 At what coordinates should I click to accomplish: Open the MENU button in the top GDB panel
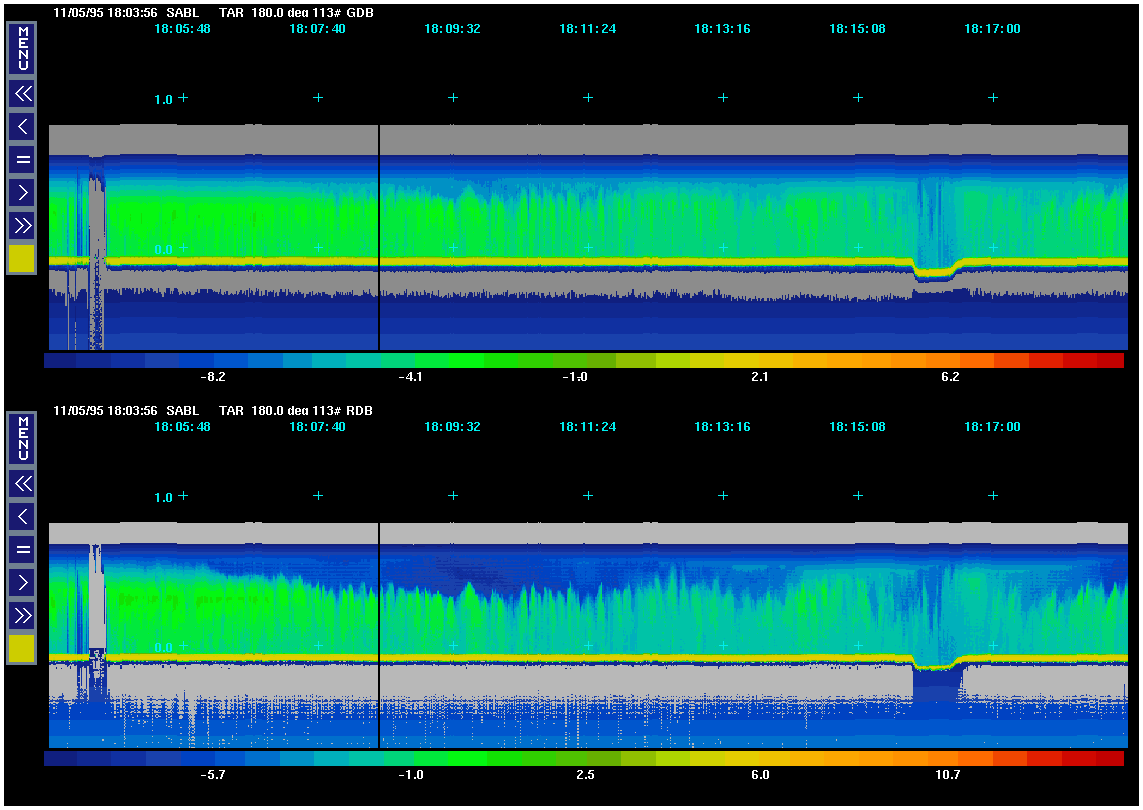pyautogui.click(x=22, y=49)
